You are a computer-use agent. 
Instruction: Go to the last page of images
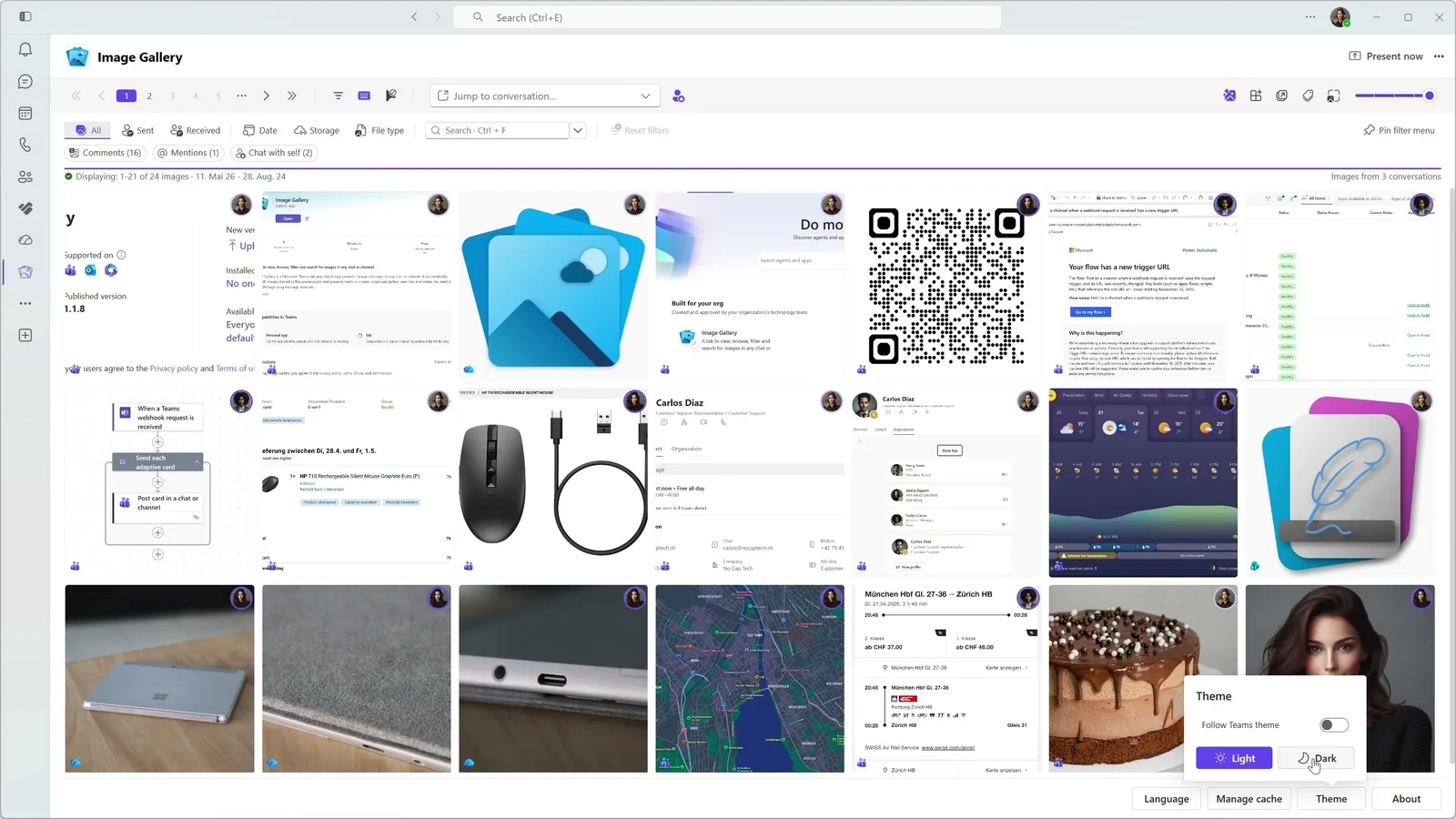(x=292, y=96)
